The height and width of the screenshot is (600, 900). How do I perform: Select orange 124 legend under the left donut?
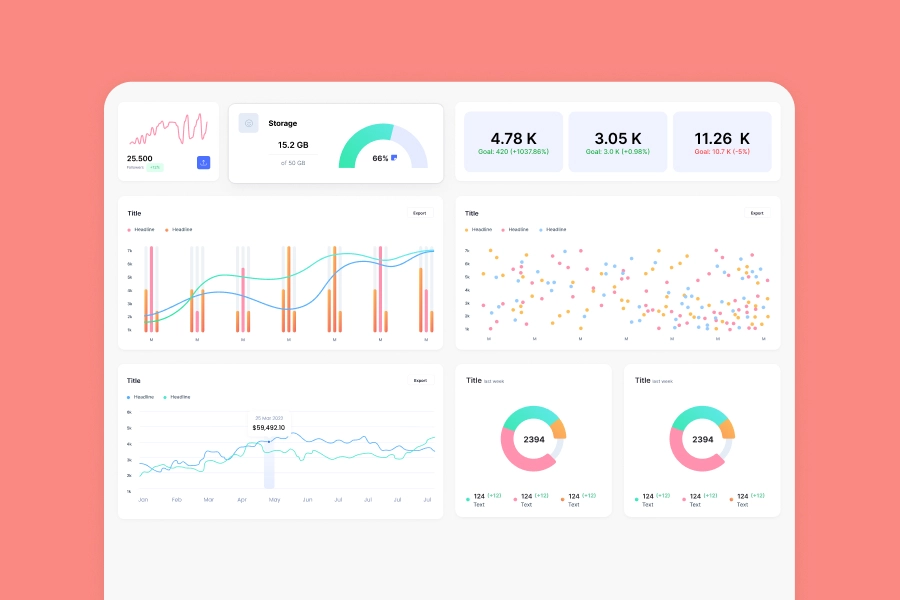(x=579, y=500)
